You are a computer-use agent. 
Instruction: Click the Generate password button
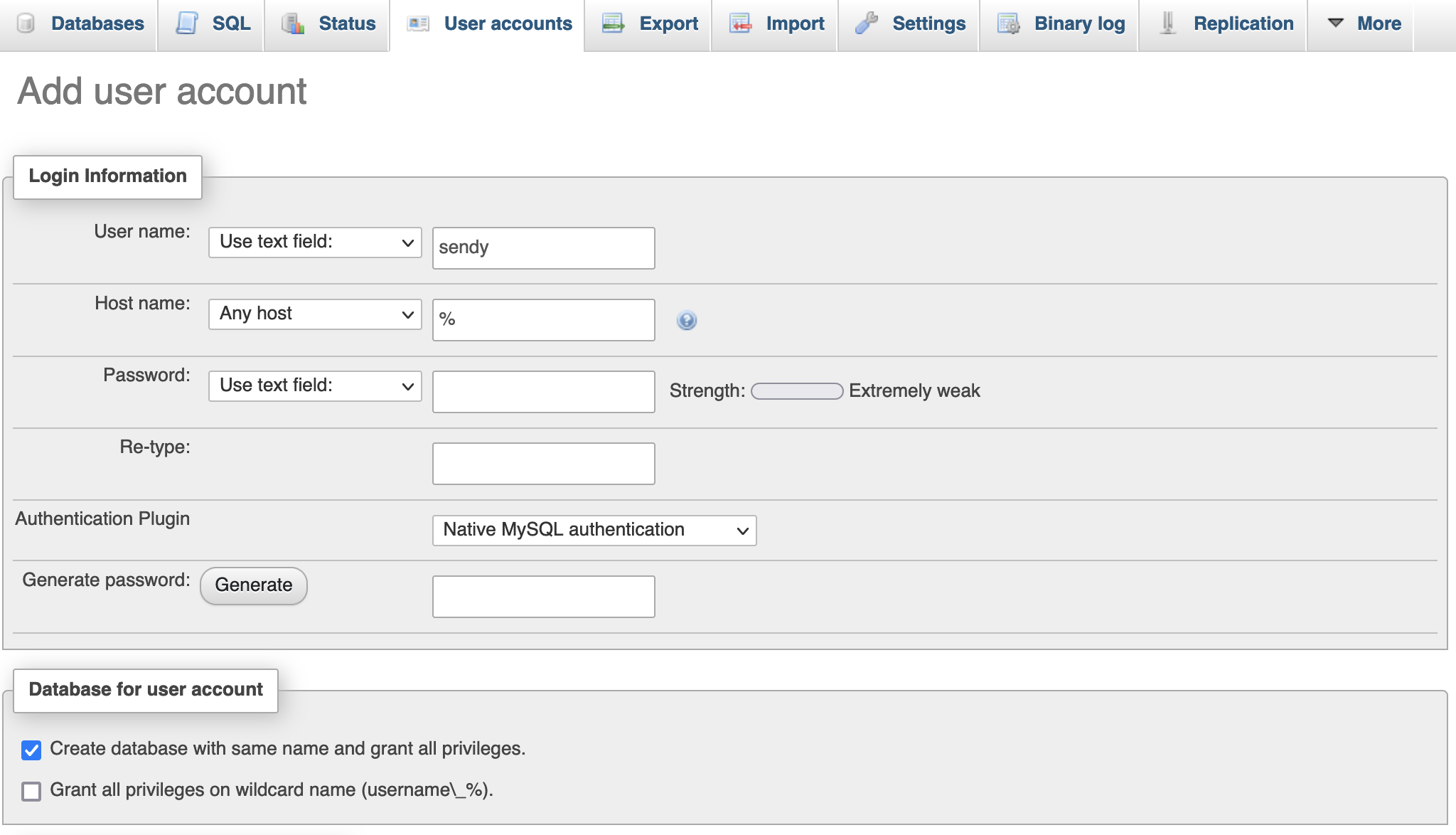click(x=254, y=585)
